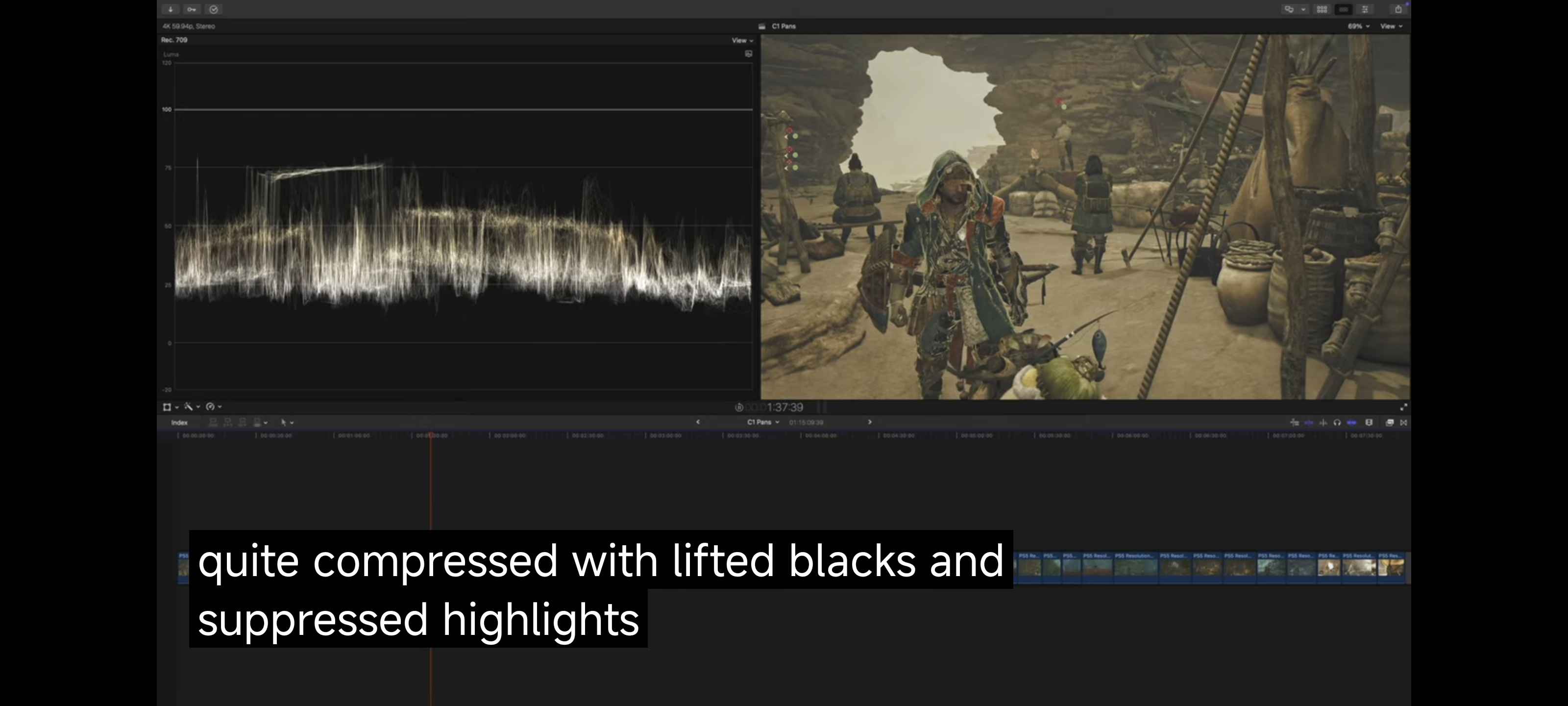Toggle timeline skimming icon
This screenshot has width=1568, height=706.
click(x=1309, y=423)
